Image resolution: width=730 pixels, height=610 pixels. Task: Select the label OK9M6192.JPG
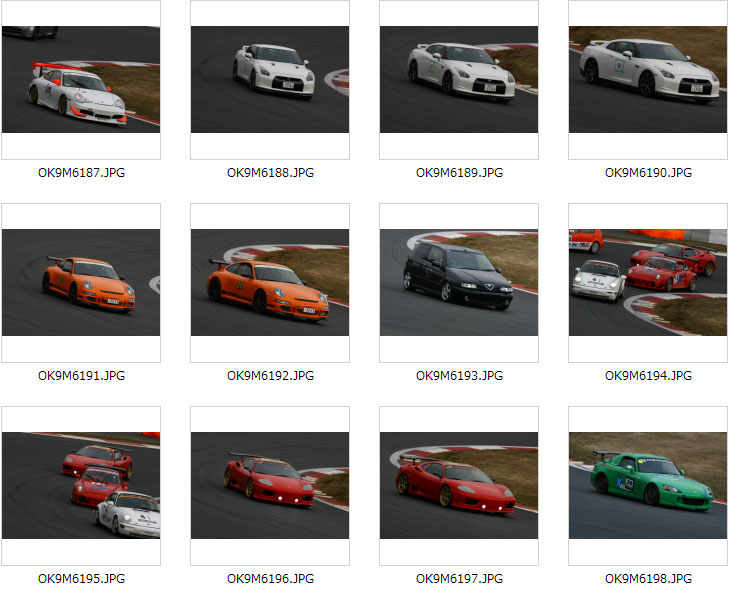click(x=270, y=376)
